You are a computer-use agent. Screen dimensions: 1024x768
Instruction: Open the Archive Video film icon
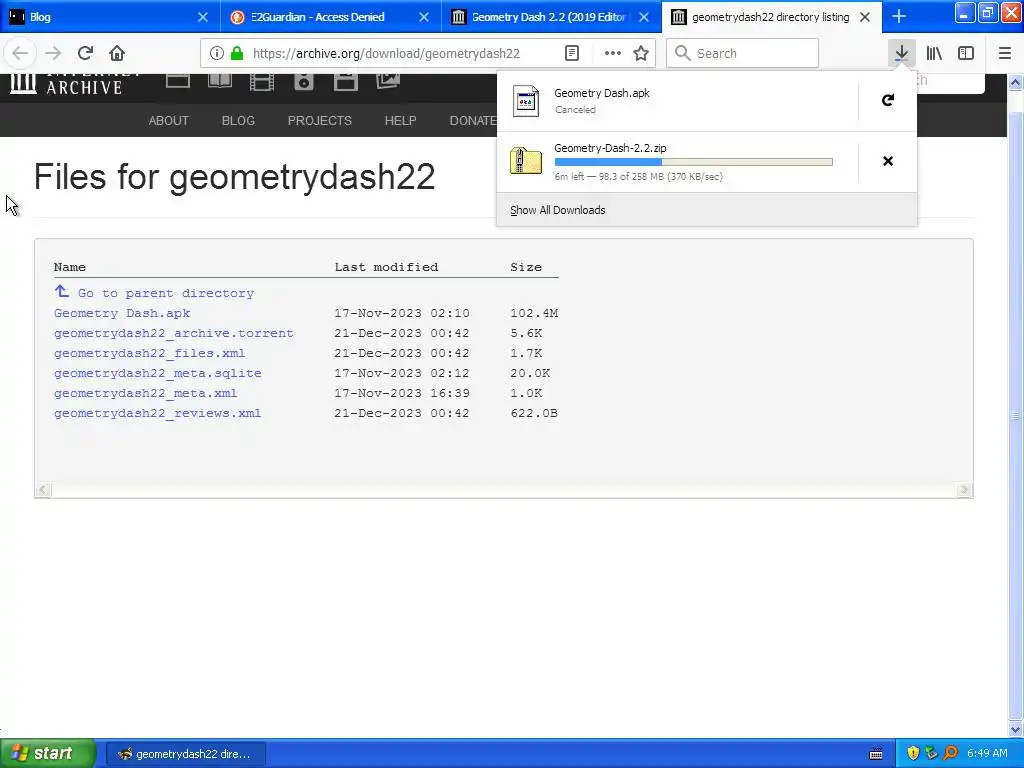click(262, 82)
